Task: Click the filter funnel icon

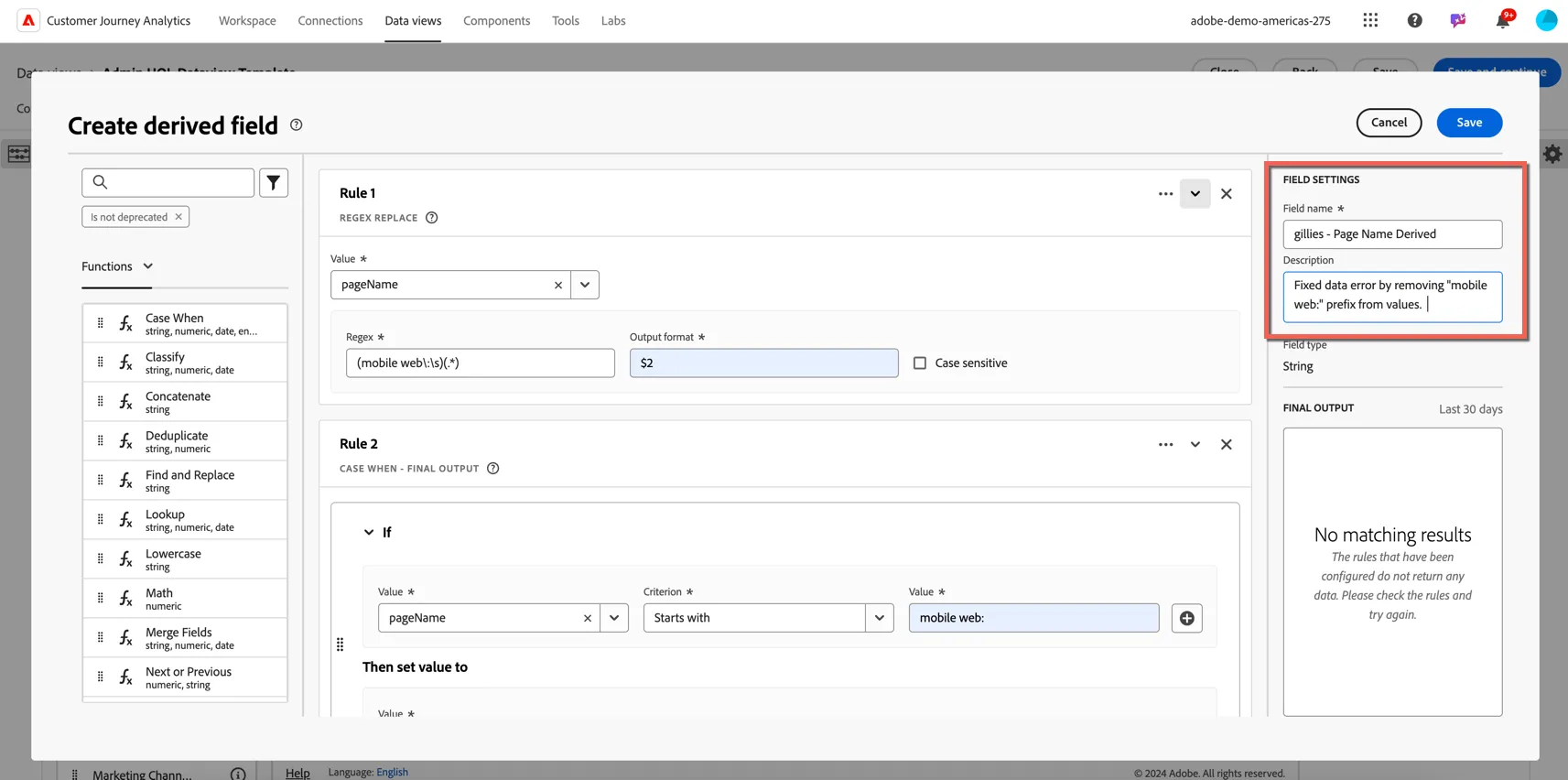Action: (274, 183)
